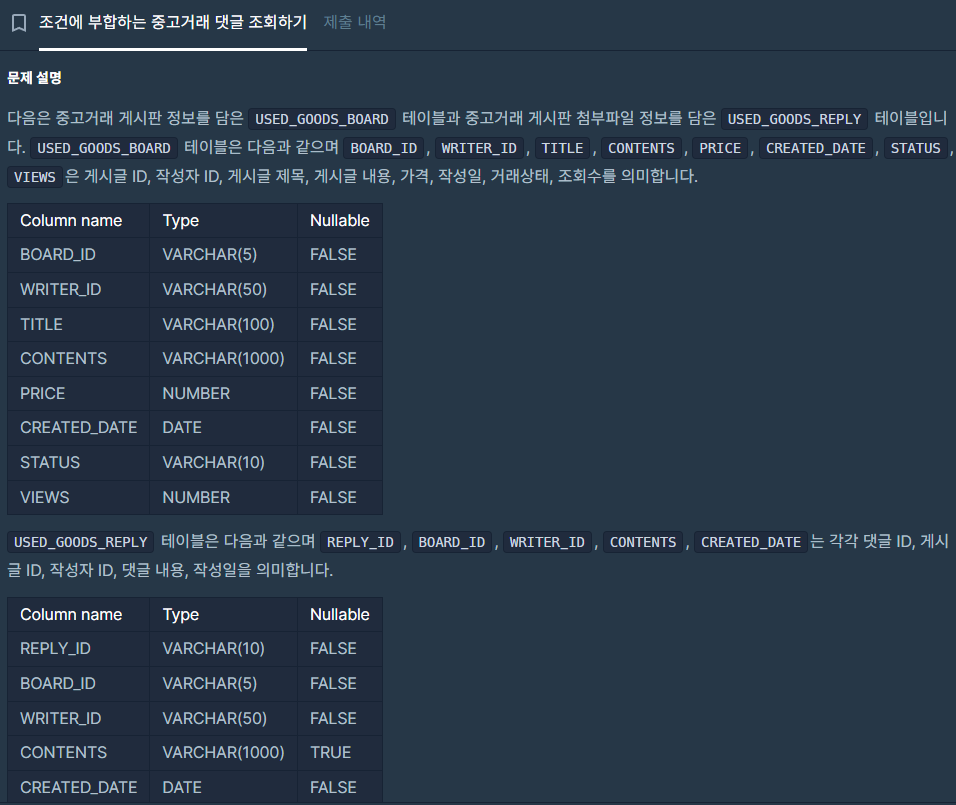The image size is (956, 805).
Task: Click the STATUS cell in the board table
Action: pyautogui.click(x=78, y=462)
